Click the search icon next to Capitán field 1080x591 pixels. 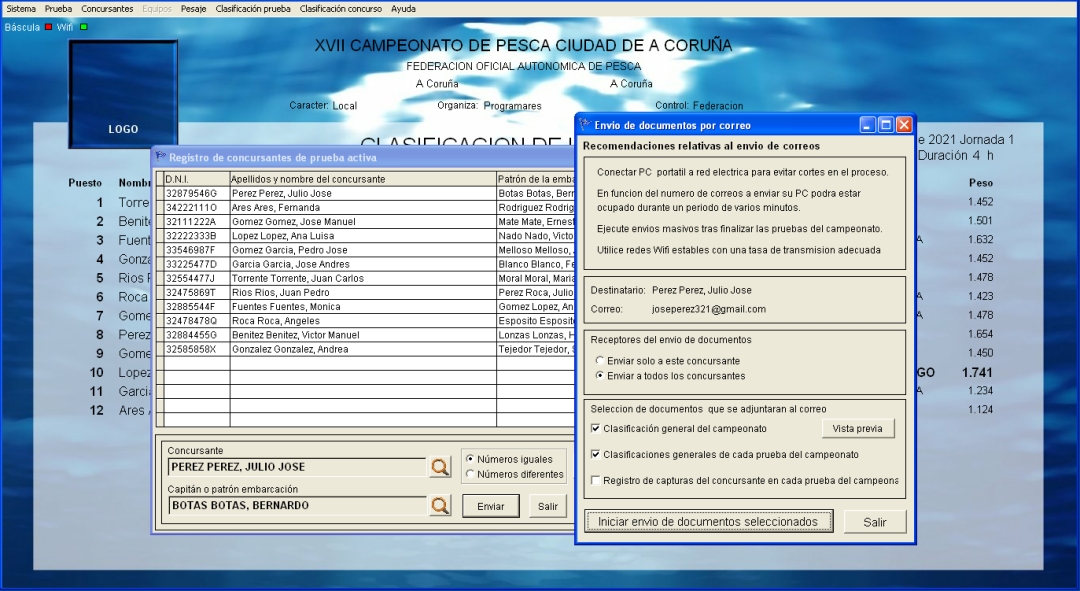point(440,506)
